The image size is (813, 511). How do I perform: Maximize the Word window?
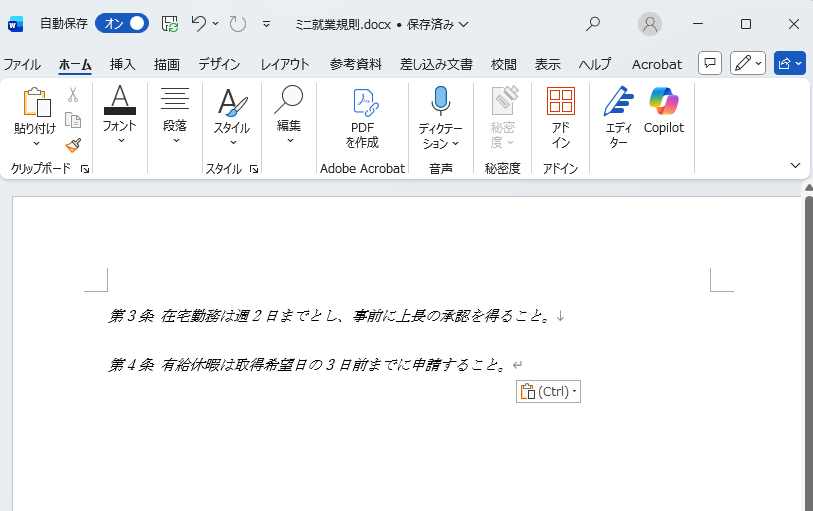click(746, 24)
